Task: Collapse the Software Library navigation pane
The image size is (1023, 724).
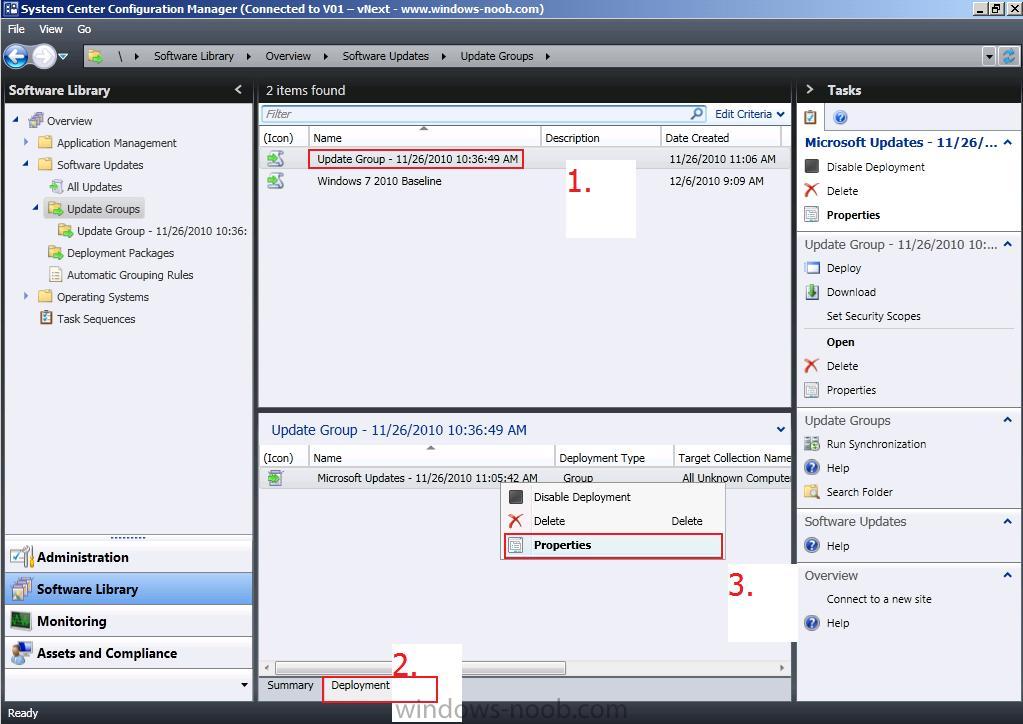Action: pos(238,89)
